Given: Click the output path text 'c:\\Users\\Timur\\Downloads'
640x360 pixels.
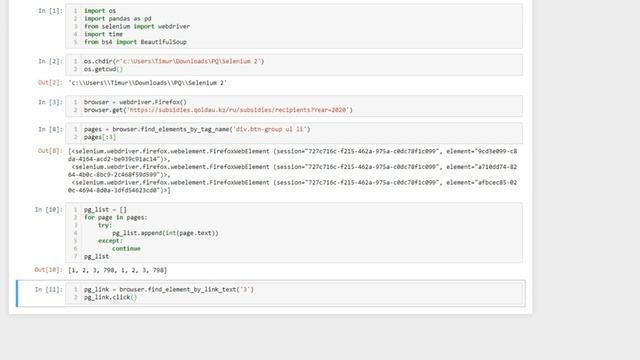Looking at the screenshot, I should pos(147,83).
